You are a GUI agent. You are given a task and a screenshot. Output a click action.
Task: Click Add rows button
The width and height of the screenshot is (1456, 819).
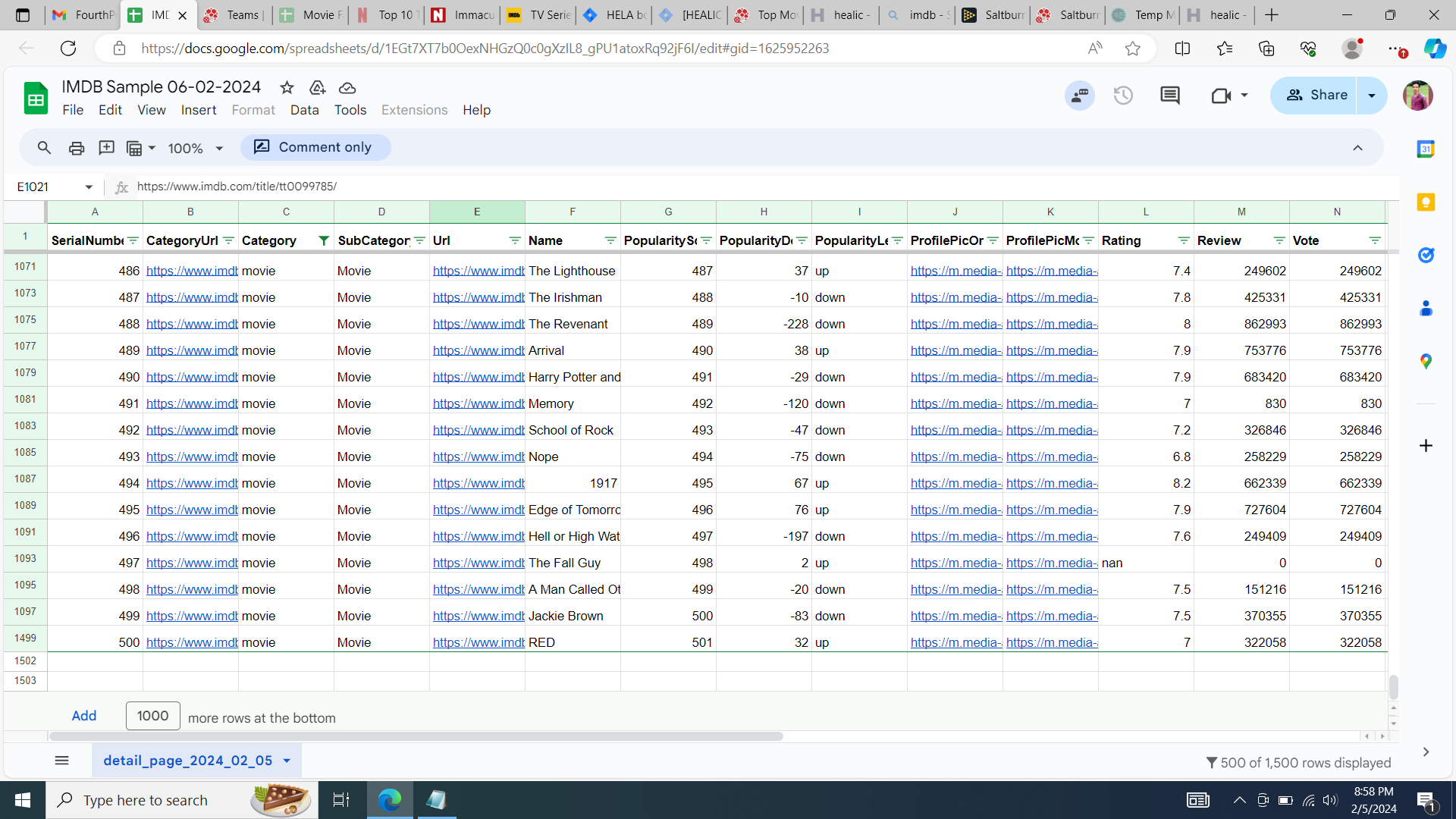(84, 716)
